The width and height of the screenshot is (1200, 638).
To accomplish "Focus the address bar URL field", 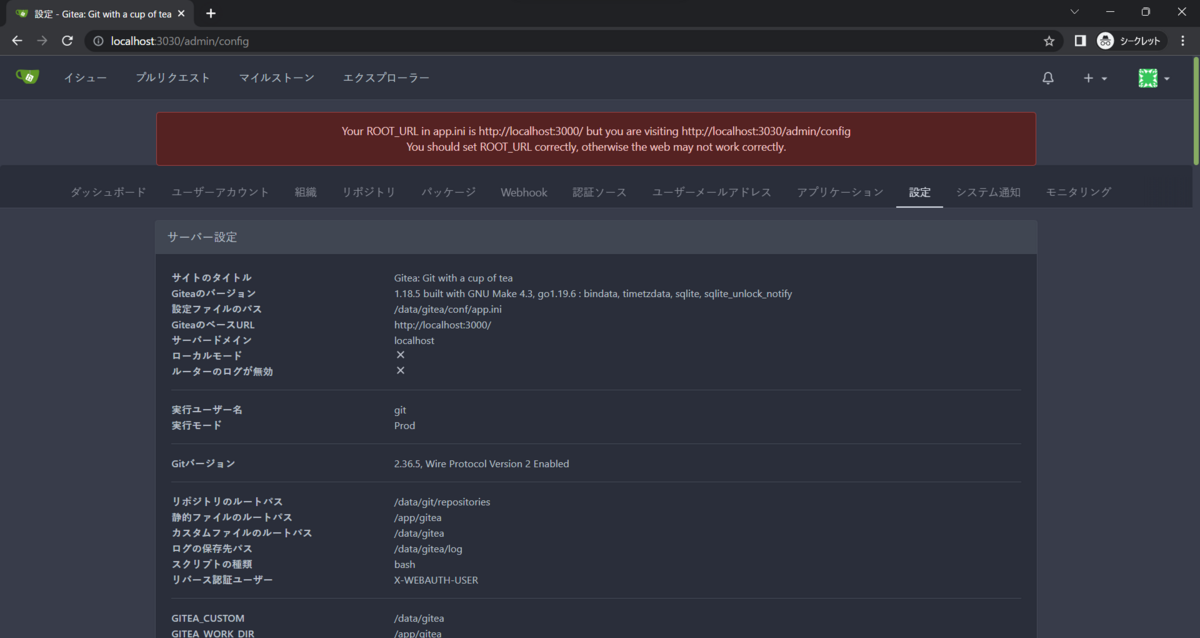I will [570, 41].
